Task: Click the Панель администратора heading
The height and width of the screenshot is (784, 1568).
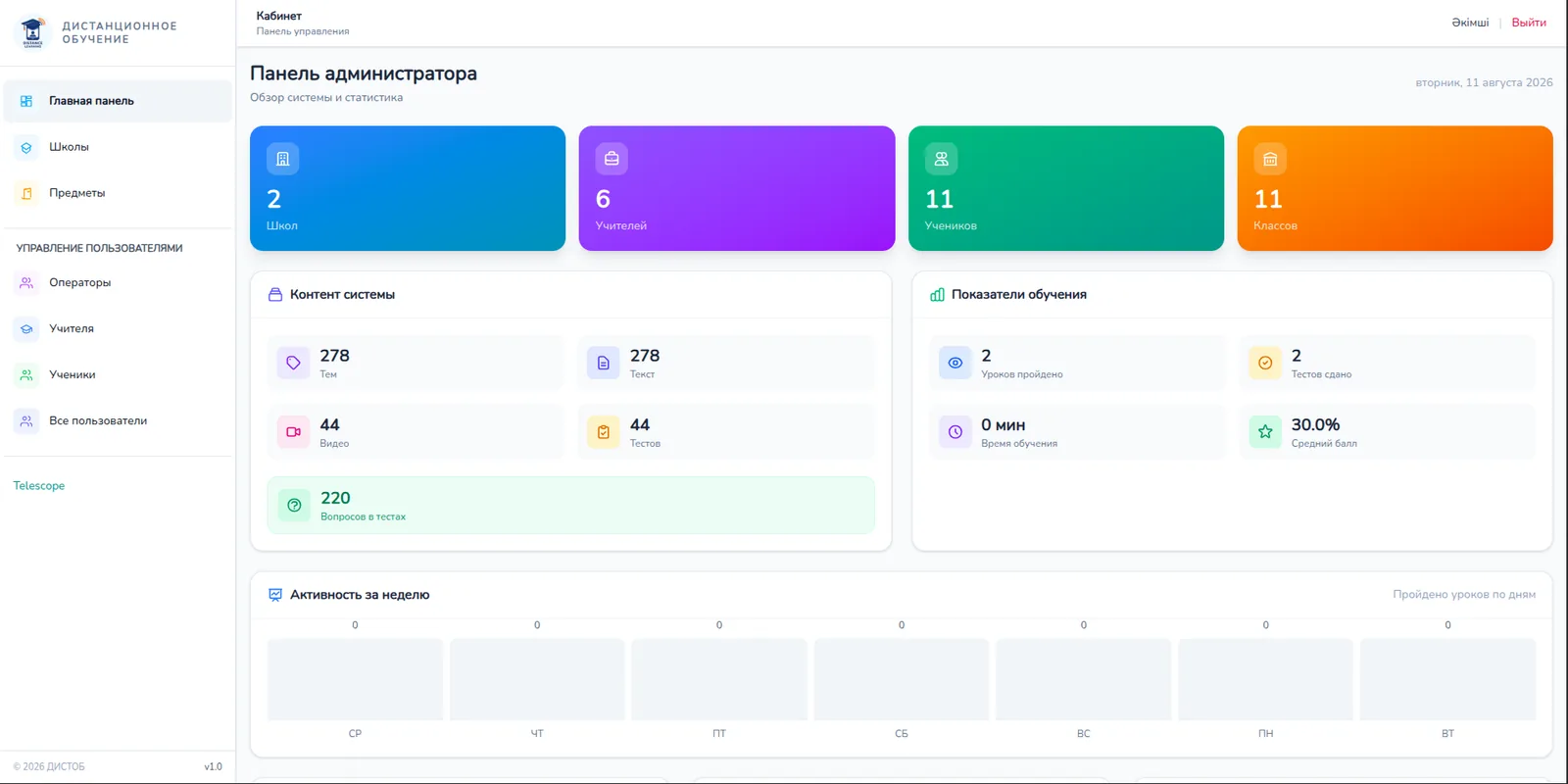Action: tap(364, 73)
